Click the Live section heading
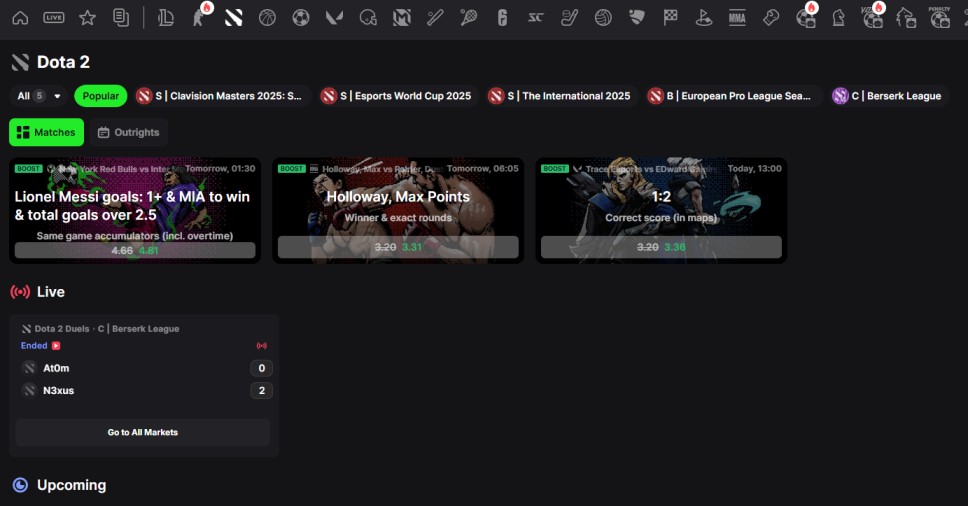Image resolution: width=968 pixels, height=506 pixels. point(51,292)
